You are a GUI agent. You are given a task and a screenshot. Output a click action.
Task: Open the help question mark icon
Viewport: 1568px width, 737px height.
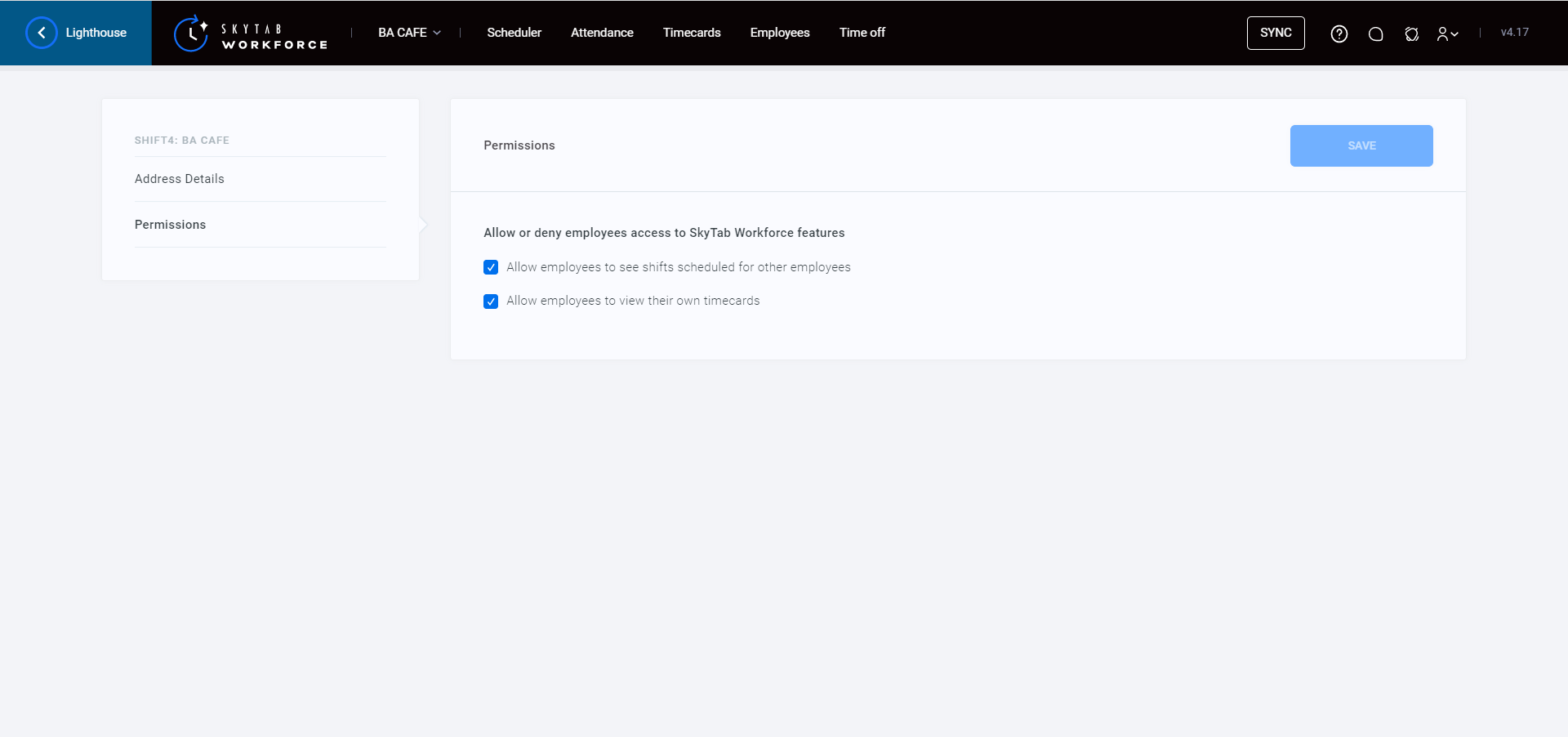pos(1339,33)
